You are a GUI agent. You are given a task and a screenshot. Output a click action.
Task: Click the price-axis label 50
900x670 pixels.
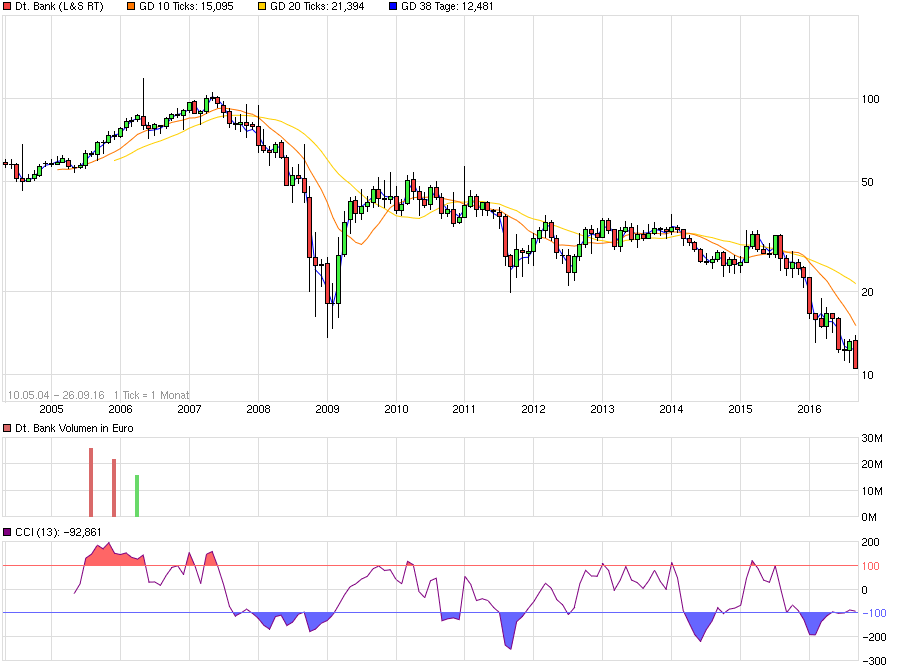[868, 183]
